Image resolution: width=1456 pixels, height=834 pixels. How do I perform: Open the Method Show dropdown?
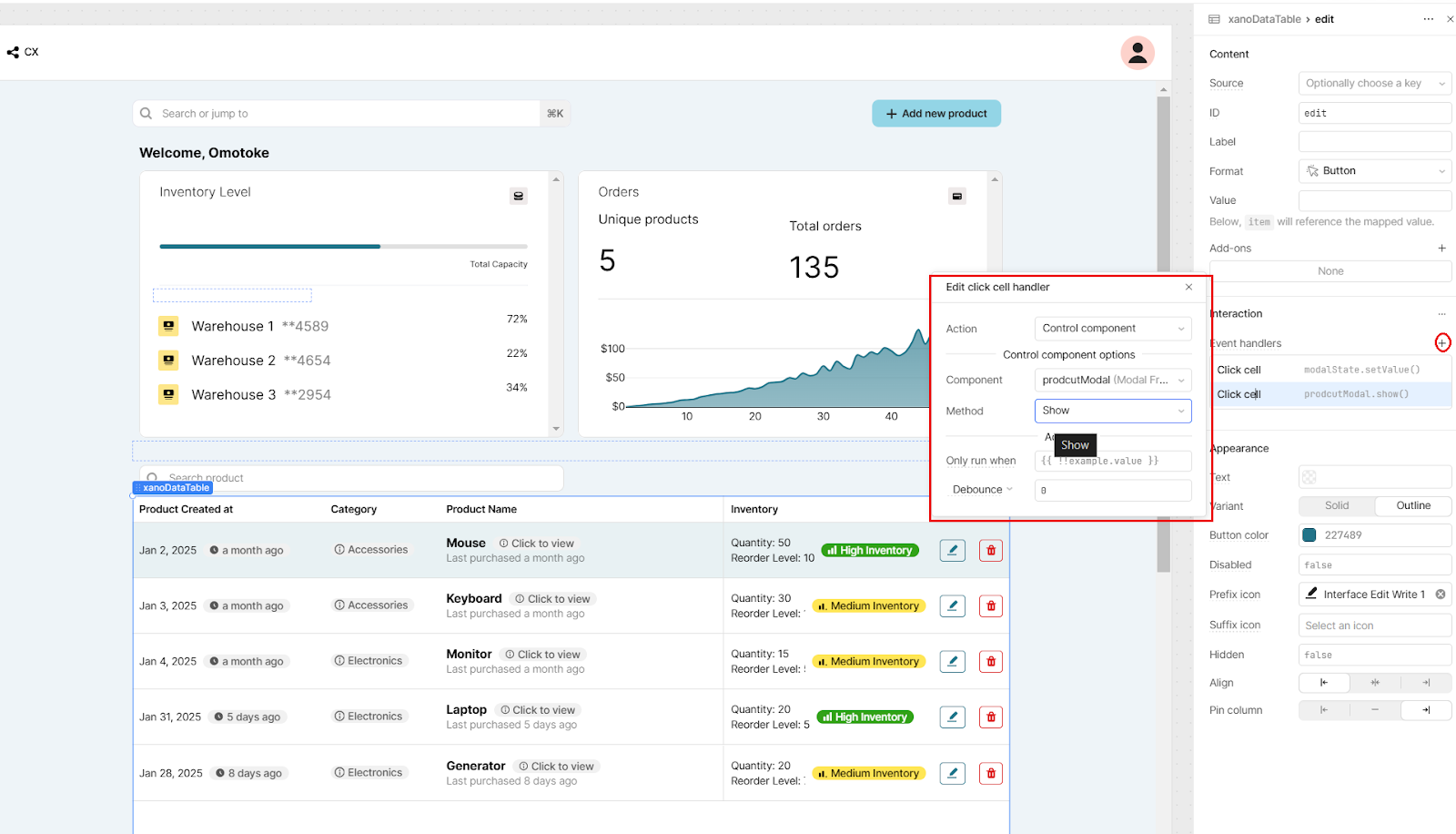[1113, 411]
